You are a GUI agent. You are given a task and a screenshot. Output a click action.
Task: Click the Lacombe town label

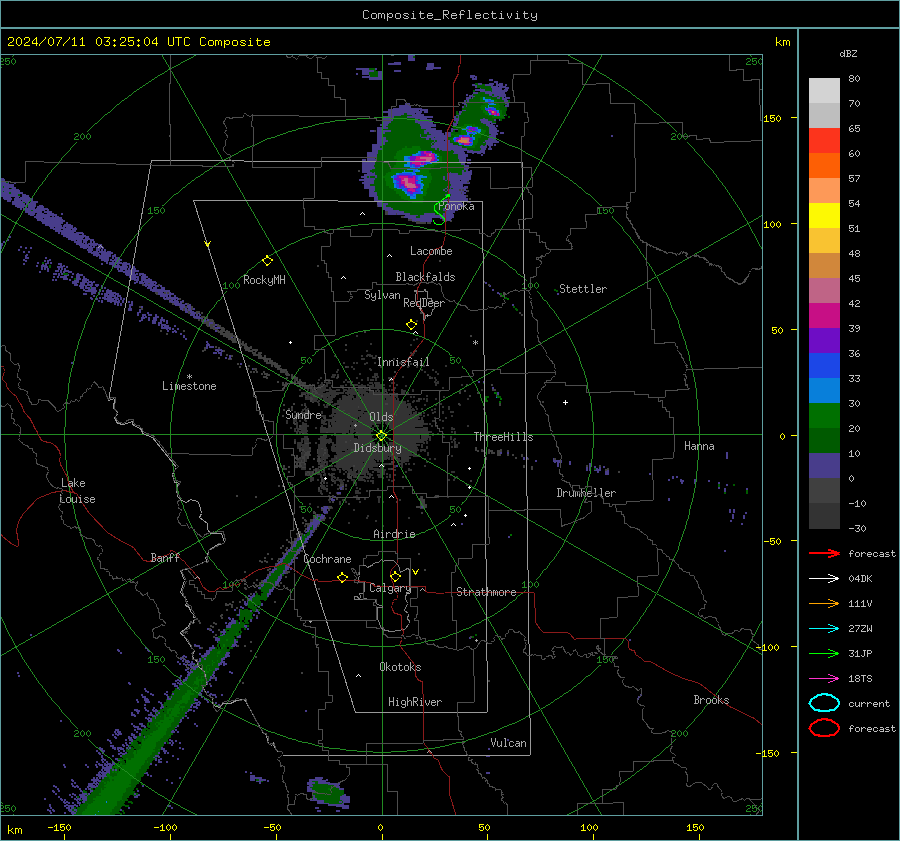[x=431, y=251]
